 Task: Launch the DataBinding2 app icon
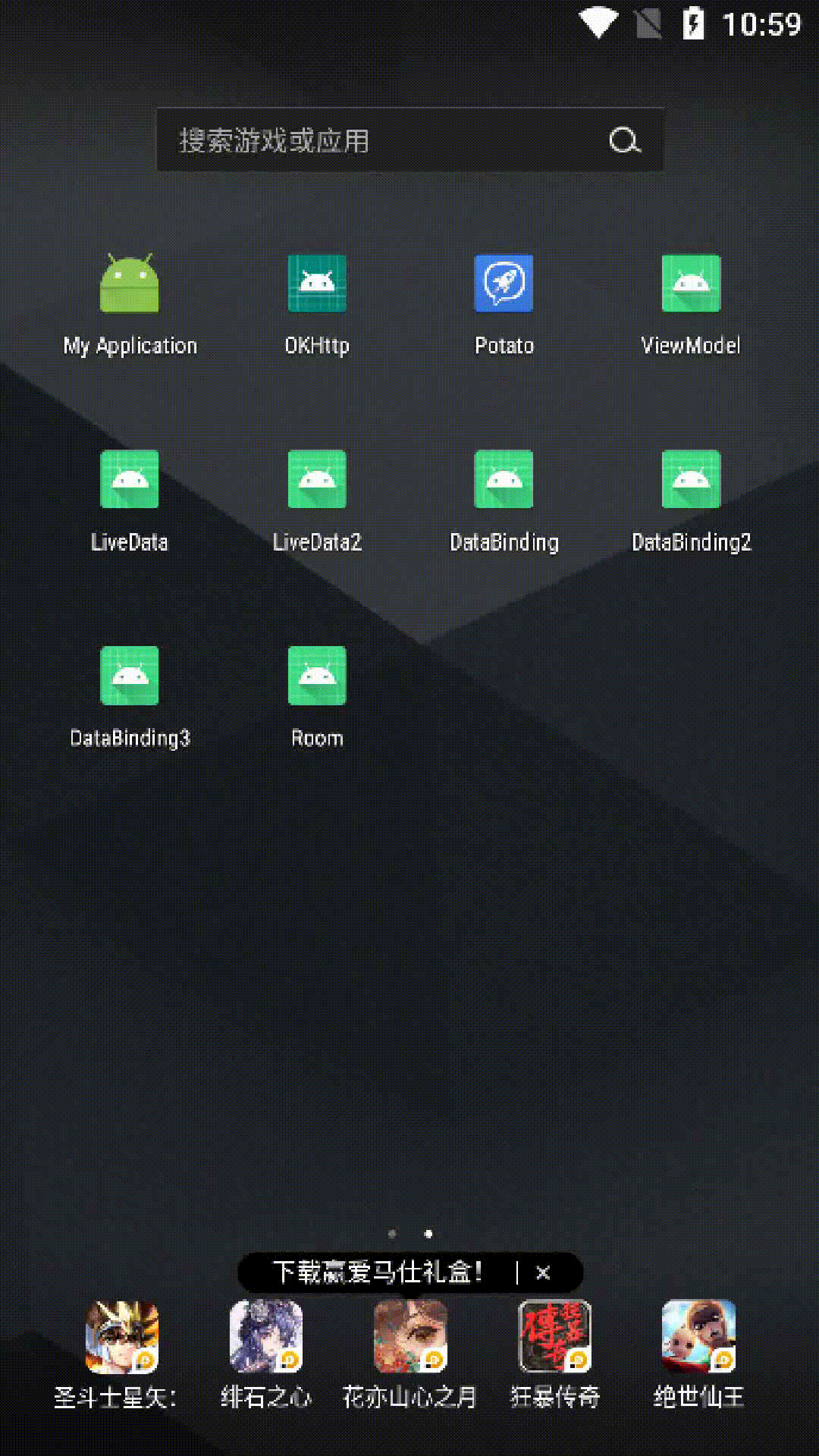click(x=691, y=479)
